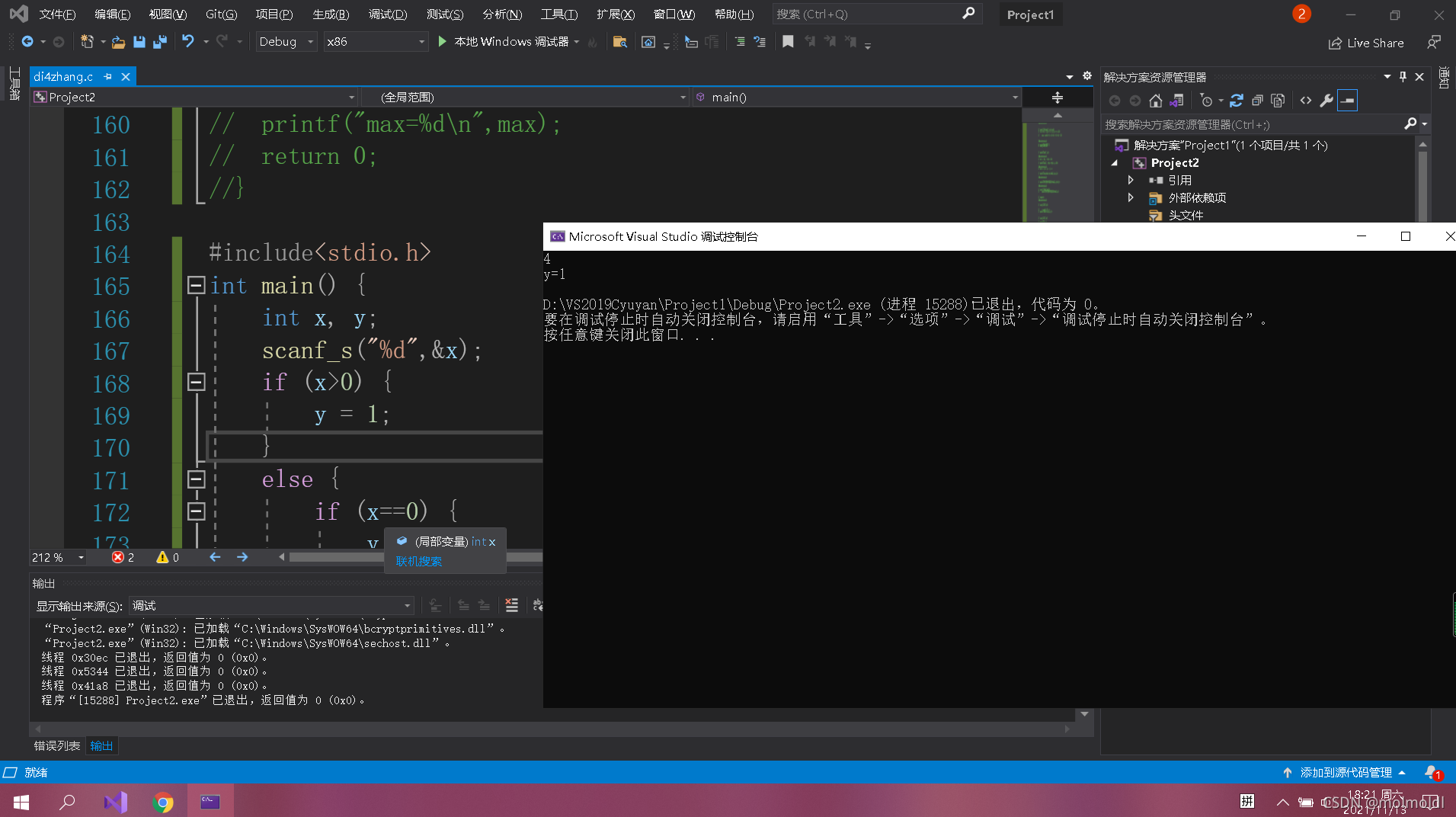The height and width of the screenshot is (817, 1456).
Task: Click the Find in Files icon
Action: [x=620, y=42]
